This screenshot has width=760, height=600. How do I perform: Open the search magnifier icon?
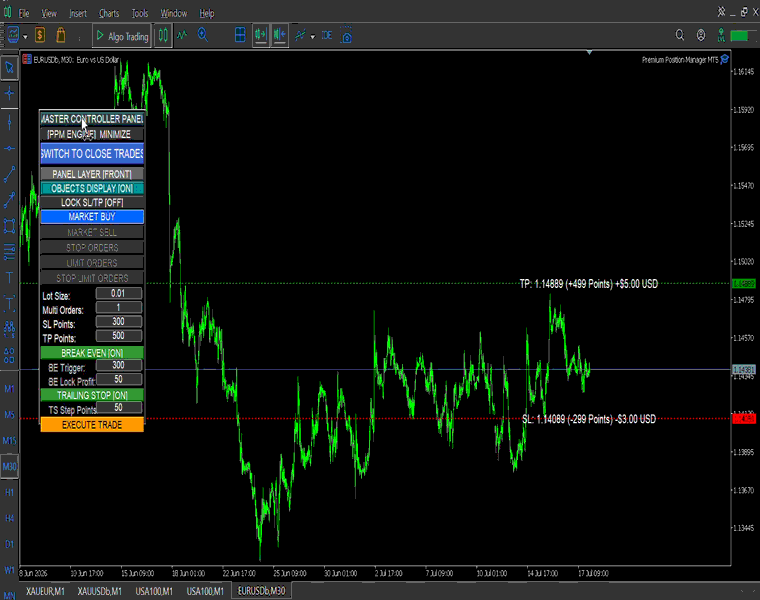(680, 35)
